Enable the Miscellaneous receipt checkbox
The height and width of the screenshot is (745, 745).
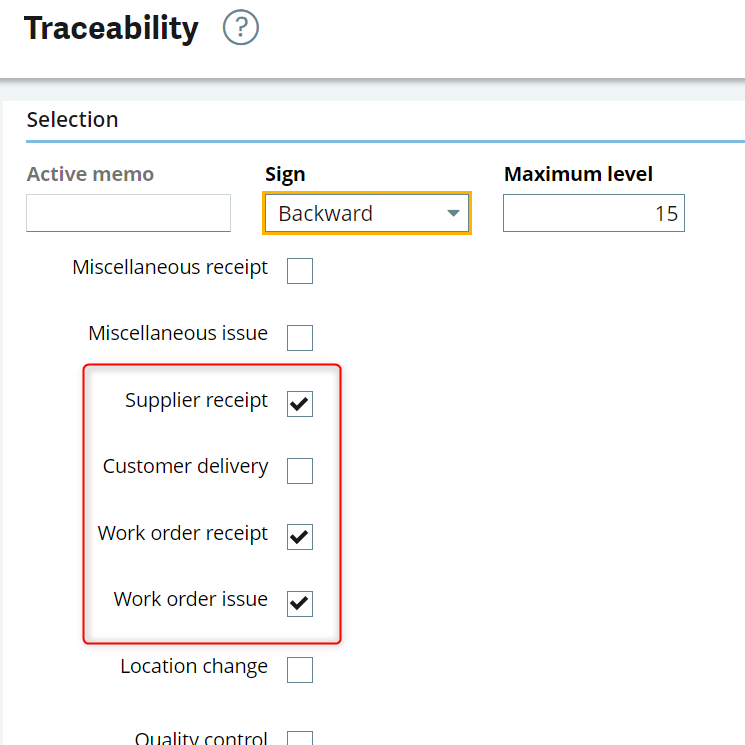point(300,271)
